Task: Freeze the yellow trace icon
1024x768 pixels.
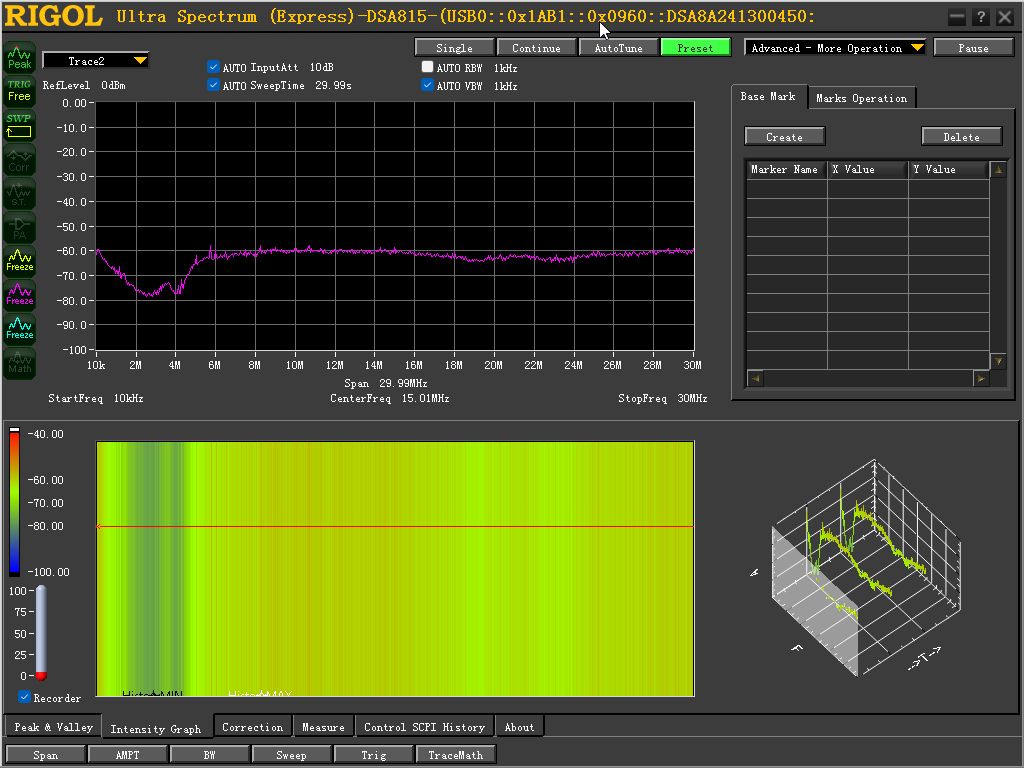Action: 20,261
